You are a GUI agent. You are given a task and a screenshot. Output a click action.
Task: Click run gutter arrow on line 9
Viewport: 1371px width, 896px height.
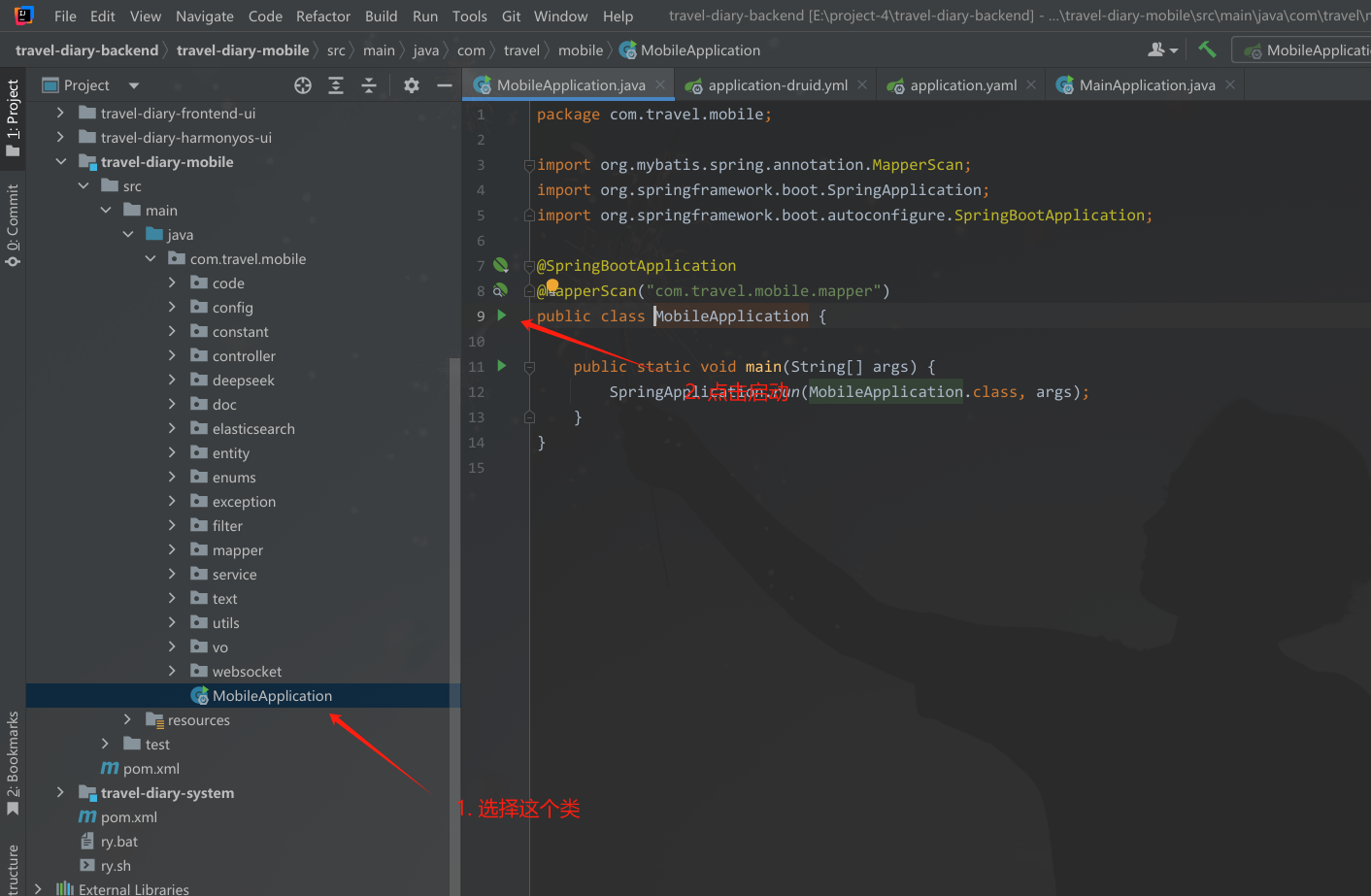(502, 315)
